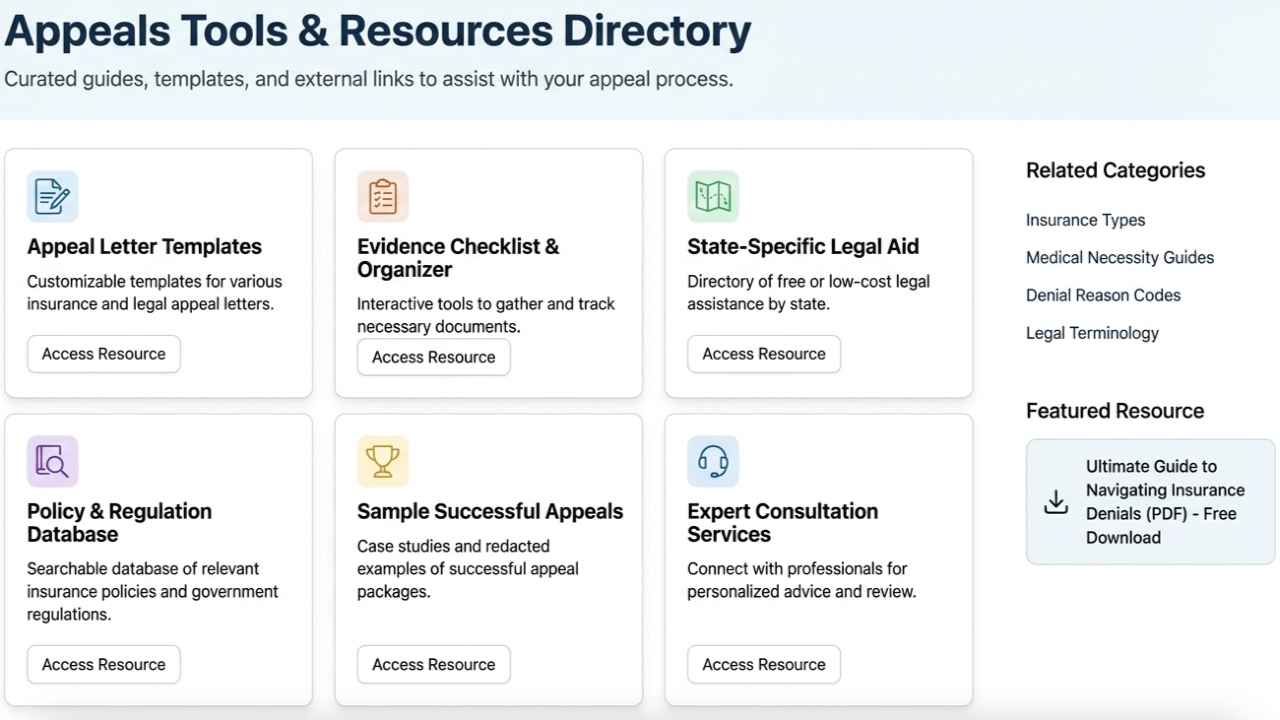Click the Appeals Tools & Resources Directory heading
The width and height of the screenshot is (1280, 720).
(375, 30)
